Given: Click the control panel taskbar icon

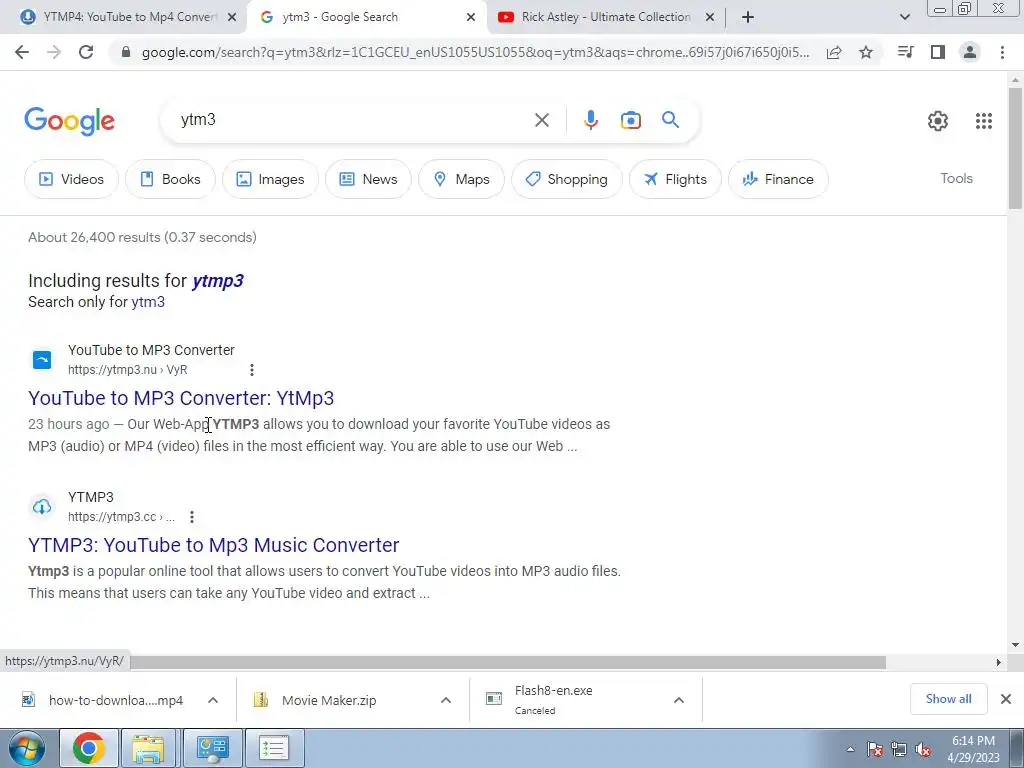Looking at the screenshot, I should [x=212, y=748].
